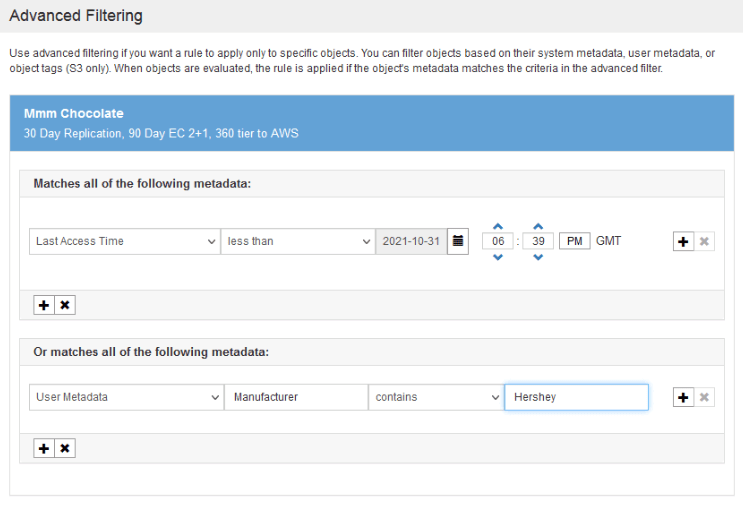Click the Hershey value field
Screen dimensions: 743x507
point(577,397)
